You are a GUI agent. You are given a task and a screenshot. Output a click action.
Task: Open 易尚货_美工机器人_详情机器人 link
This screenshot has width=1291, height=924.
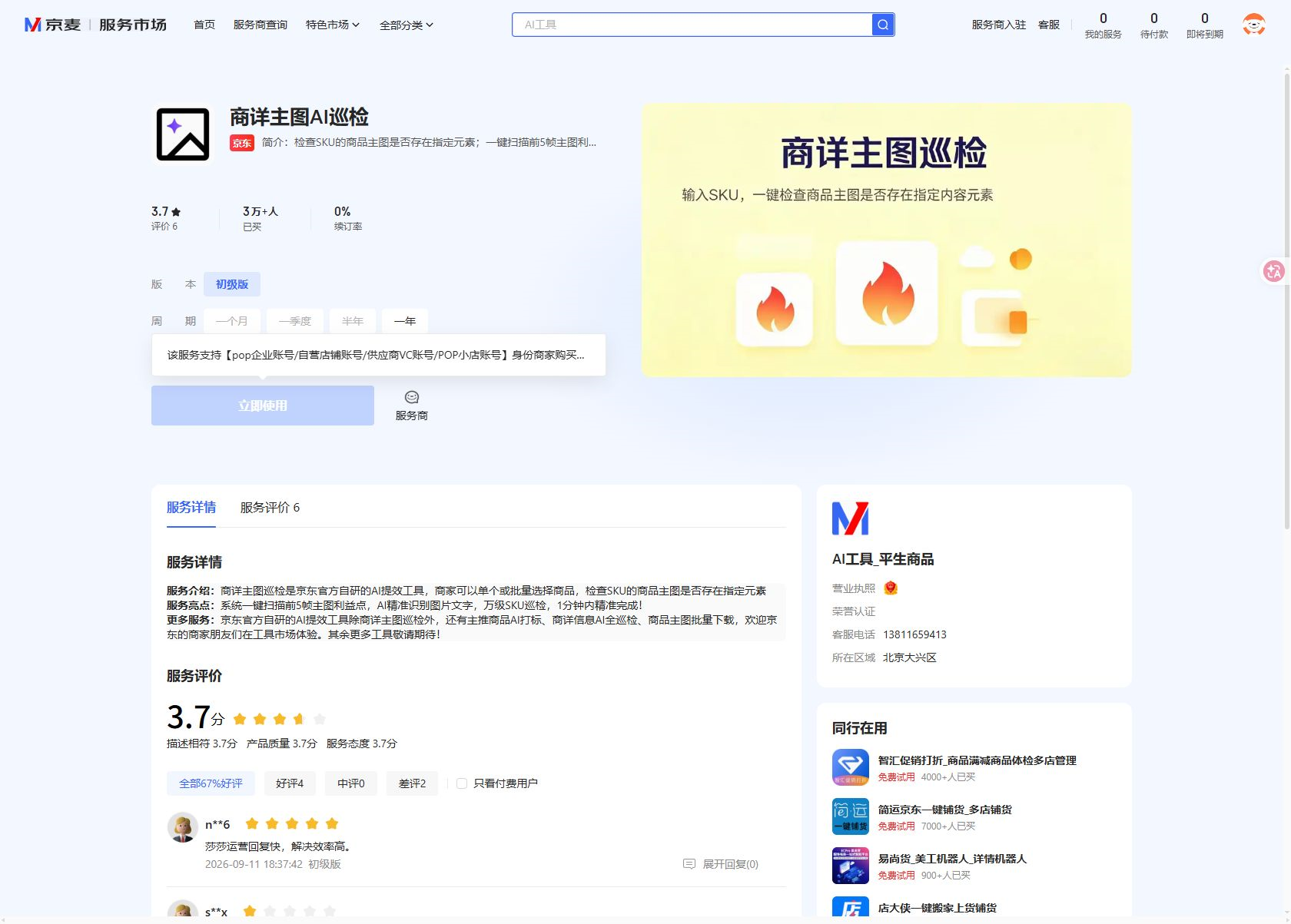[952, 859]
